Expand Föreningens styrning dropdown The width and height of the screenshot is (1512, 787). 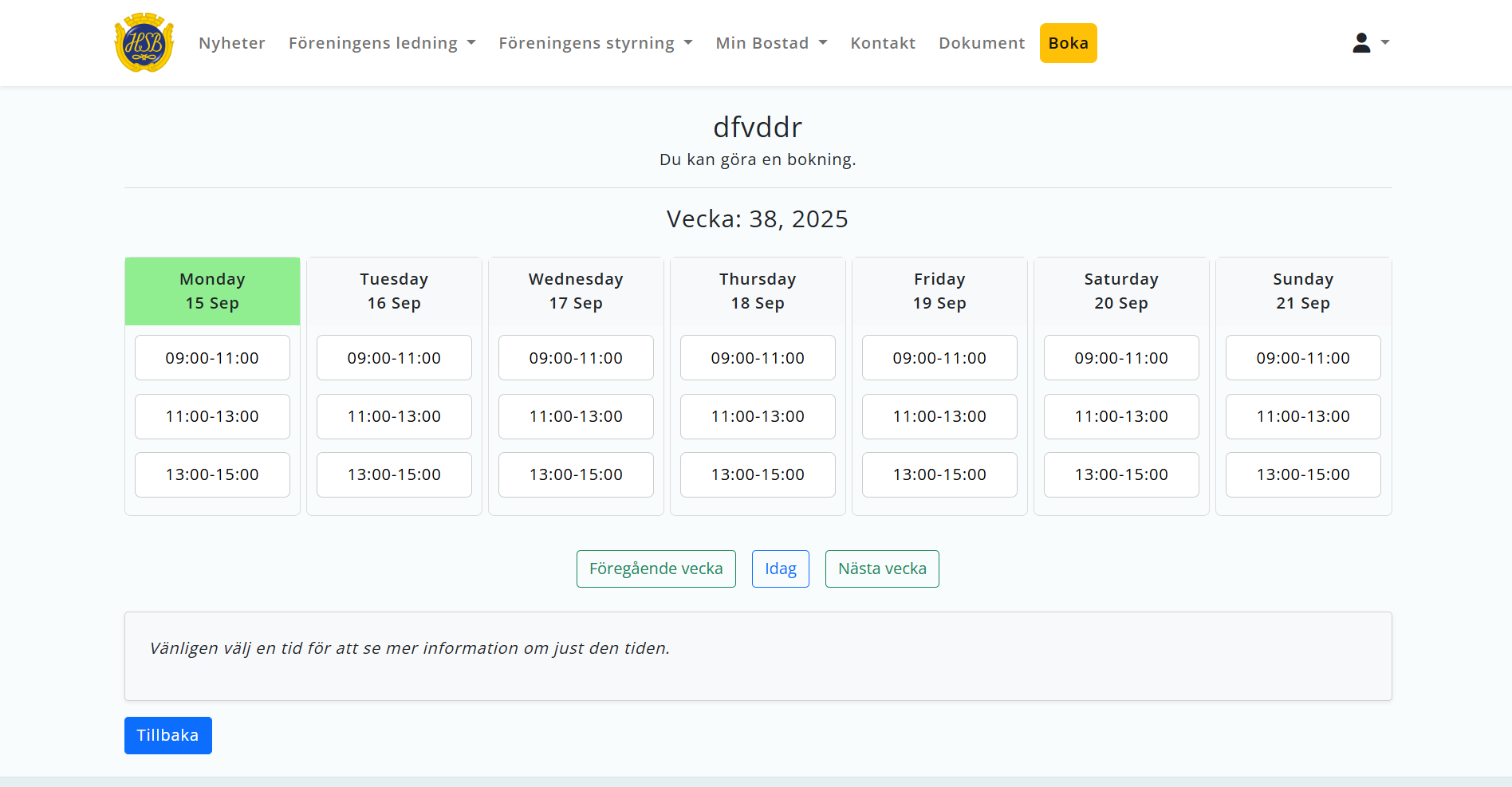point(595,43)
